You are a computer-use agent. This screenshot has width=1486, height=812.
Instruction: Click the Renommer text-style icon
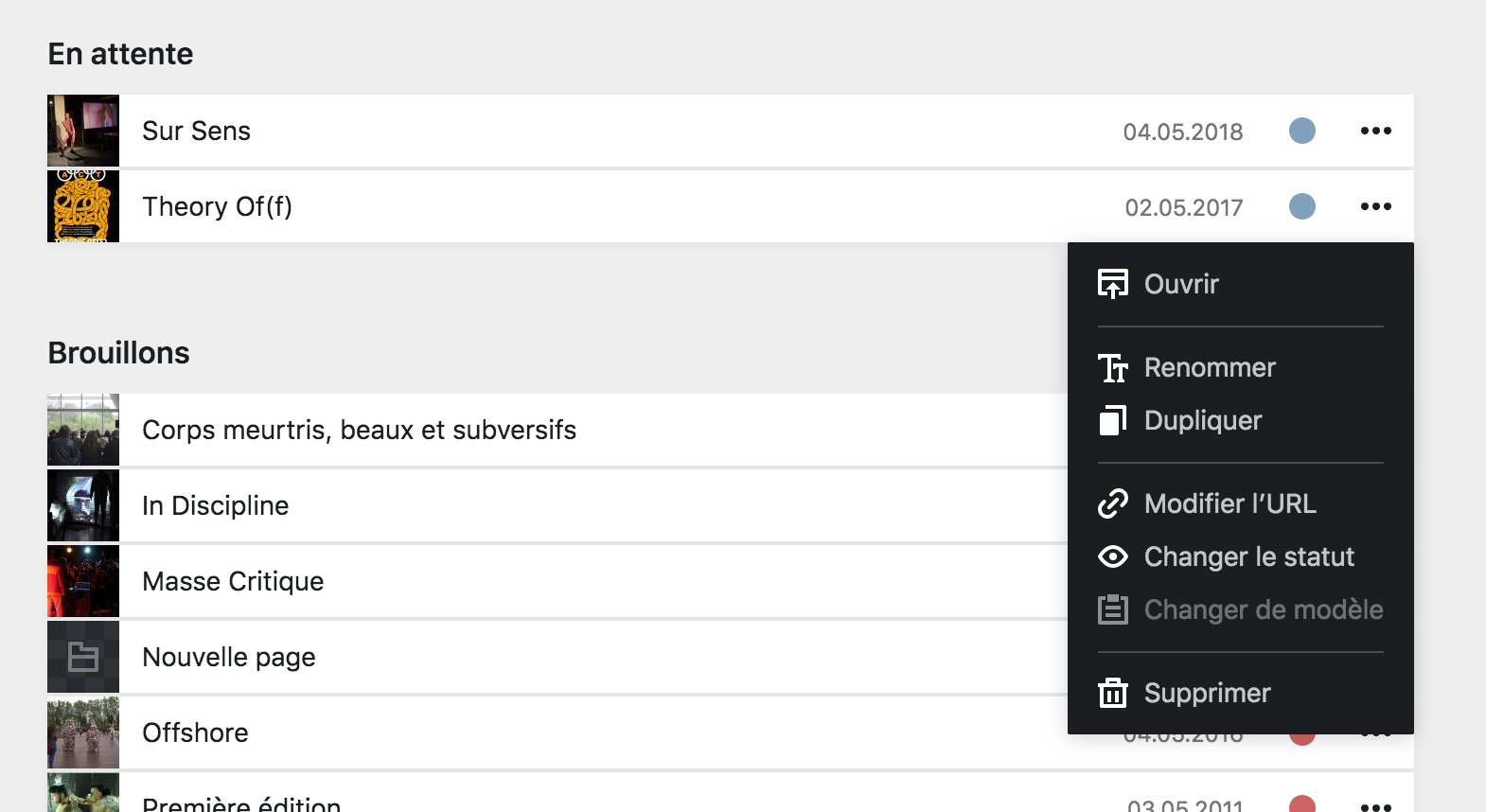pos(1114,367)
